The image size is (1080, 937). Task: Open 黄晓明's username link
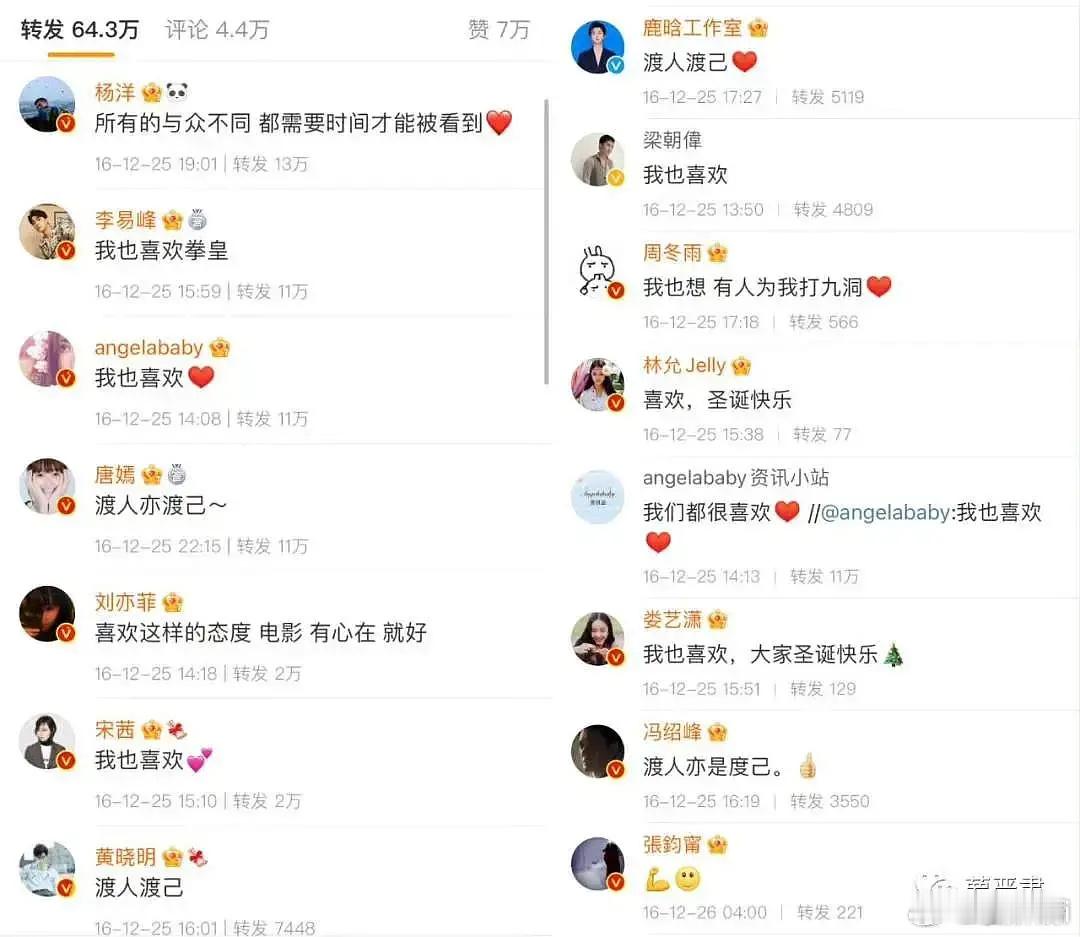tap(125, 857)
